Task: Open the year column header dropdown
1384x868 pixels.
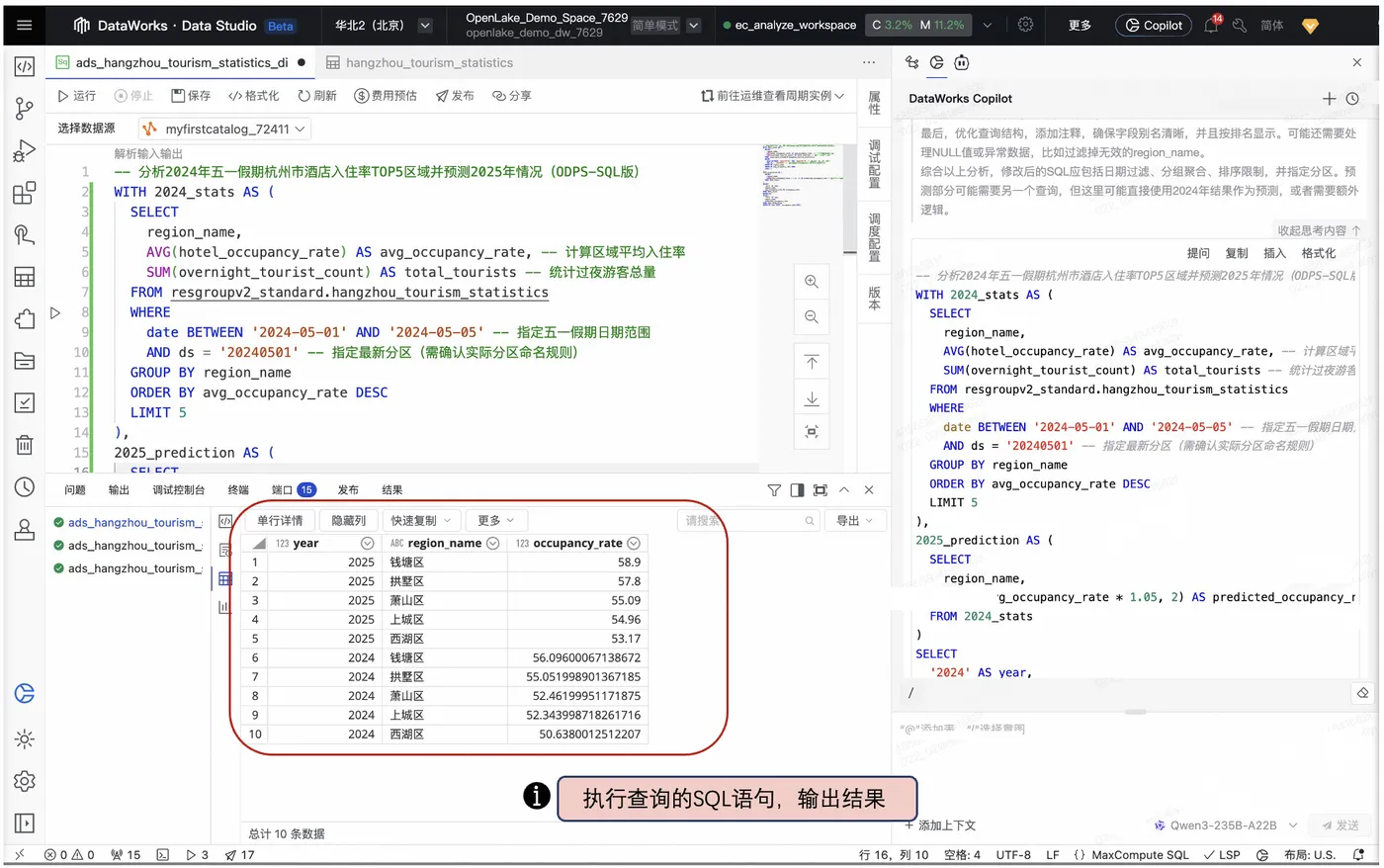Action: 368,544
